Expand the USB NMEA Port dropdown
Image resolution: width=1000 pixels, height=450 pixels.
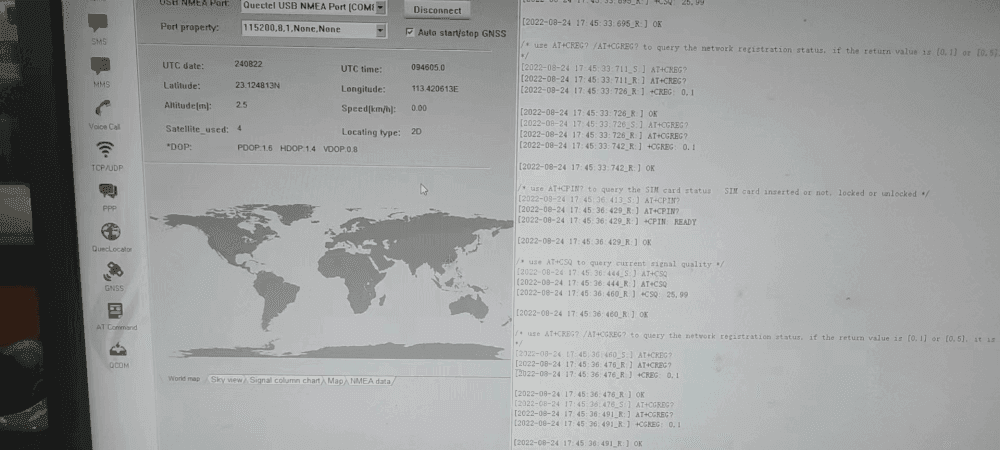pyautogui.click(x=380, y=7)
